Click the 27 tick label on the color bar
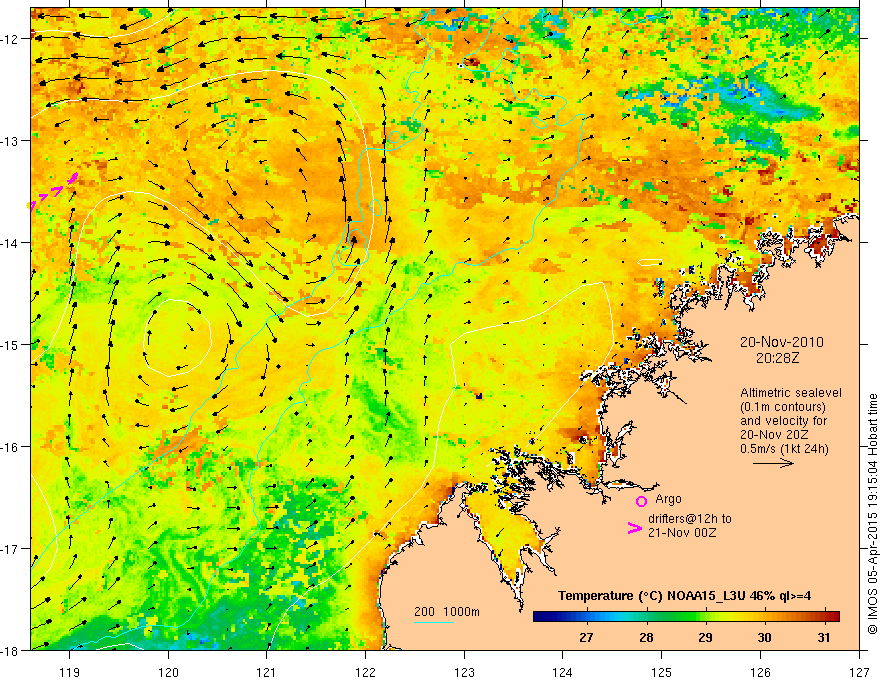This screenshot has height=680, width=880. 586,638
